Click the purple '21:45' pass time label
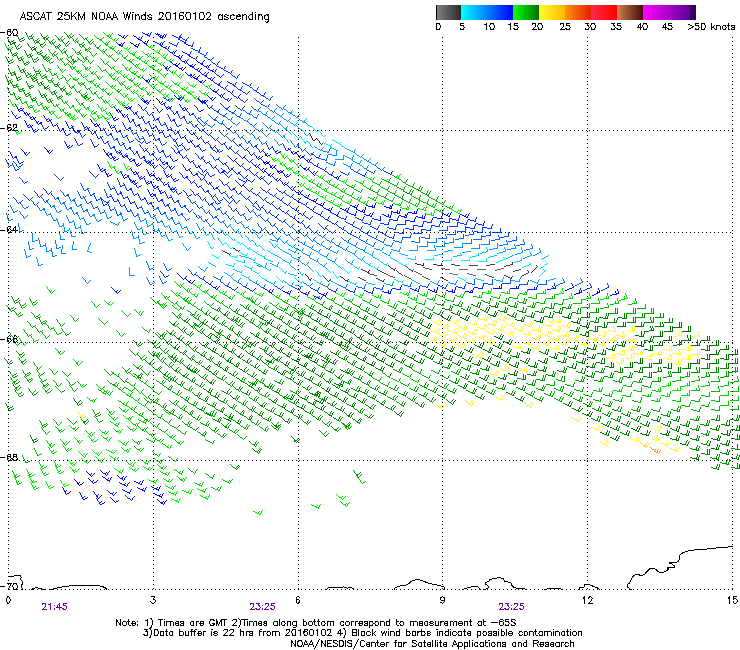Image resolution: width=740 pixels, height=650 pixels. [x=54, y=607]
